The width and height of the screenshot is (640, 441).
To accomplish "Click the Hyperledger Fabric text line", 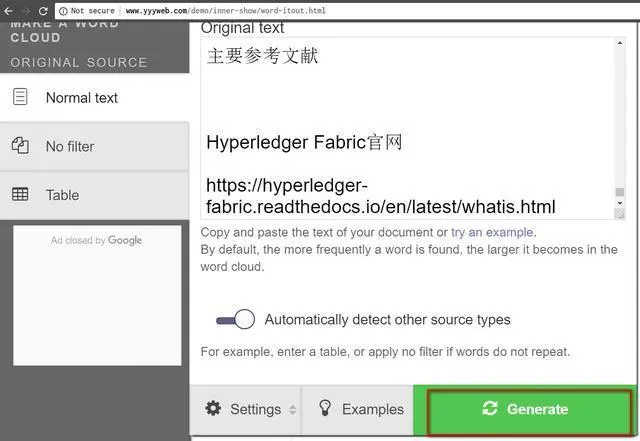I will [304, 143].
